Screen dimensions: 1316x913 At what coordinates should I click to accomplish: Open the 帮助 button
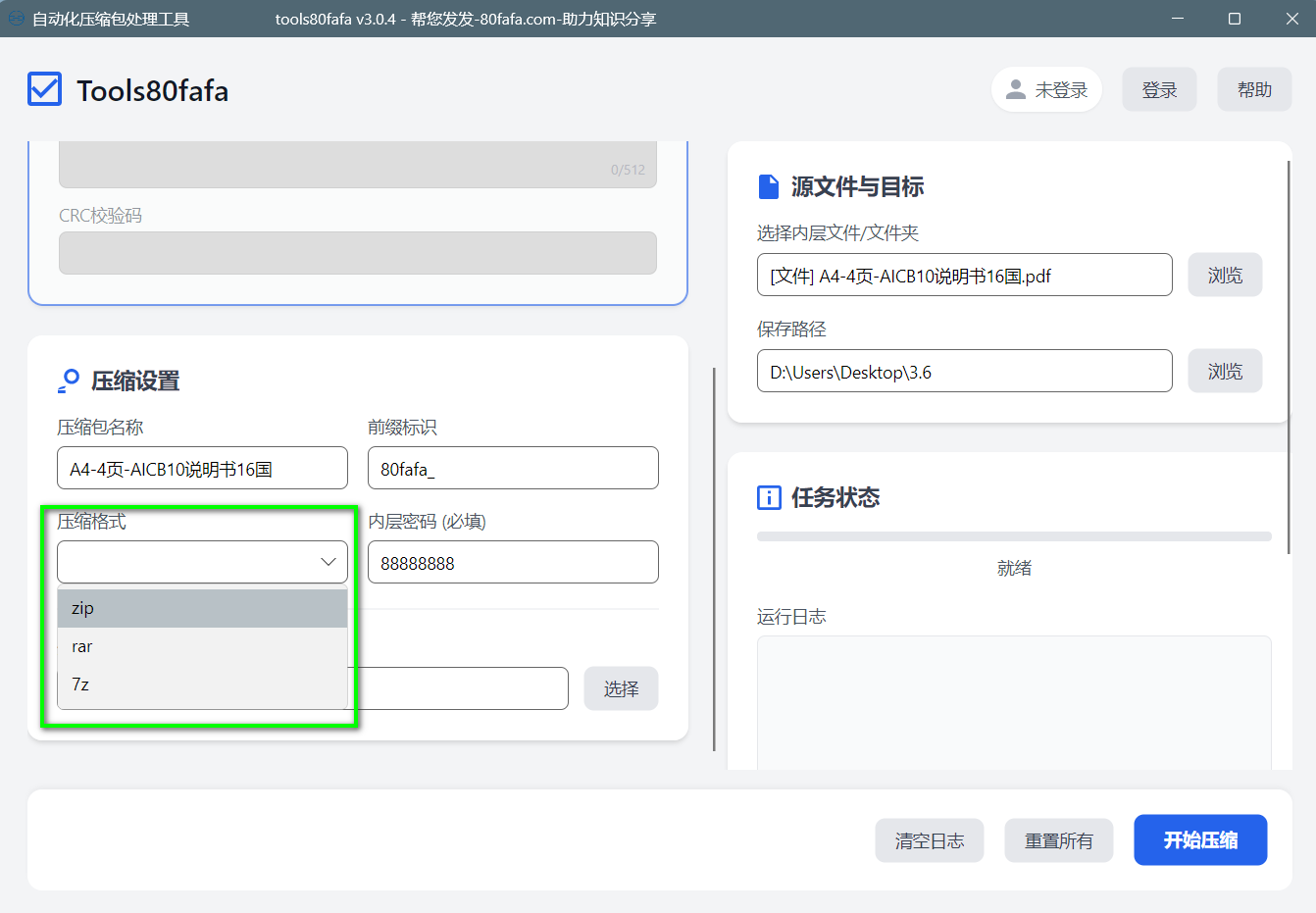point(1253,89)
